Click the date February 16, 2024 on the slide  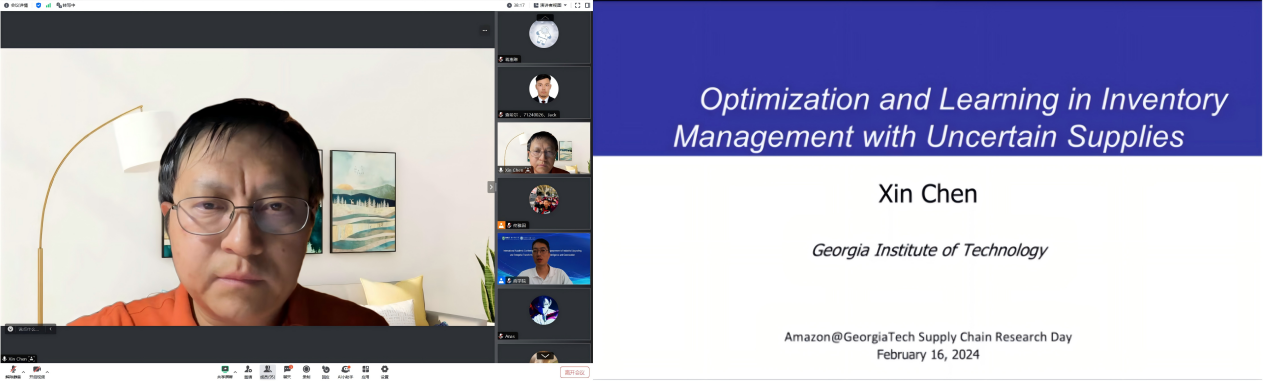pyautogui.click(x=928, y=354)
